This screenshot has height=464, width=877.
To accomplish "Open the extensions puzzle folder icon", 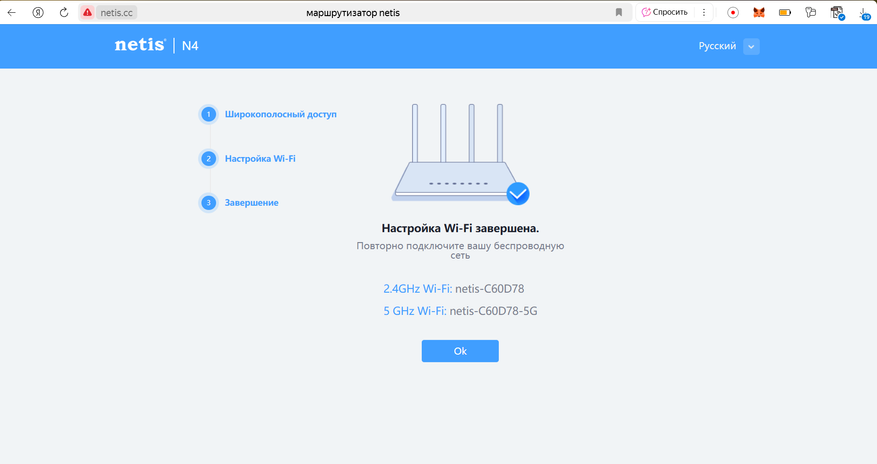I will [x=810, y=12].
